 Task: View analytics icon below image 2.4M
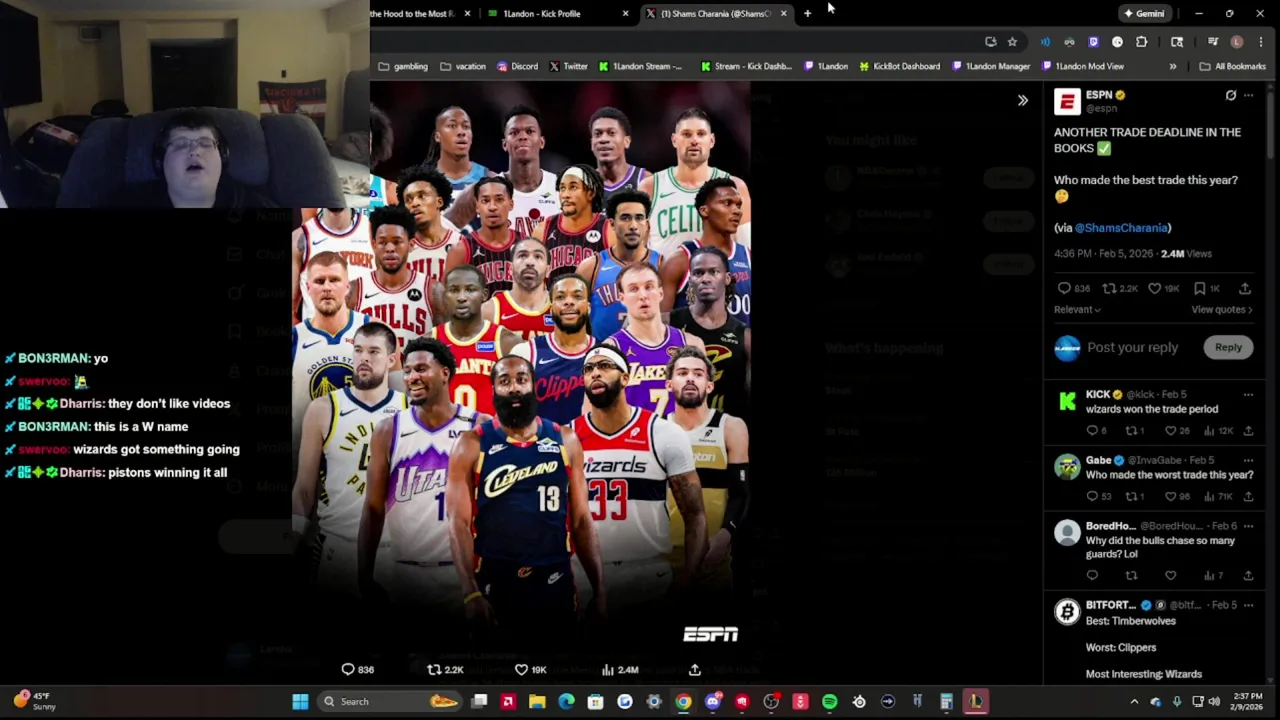click(607, 669)
